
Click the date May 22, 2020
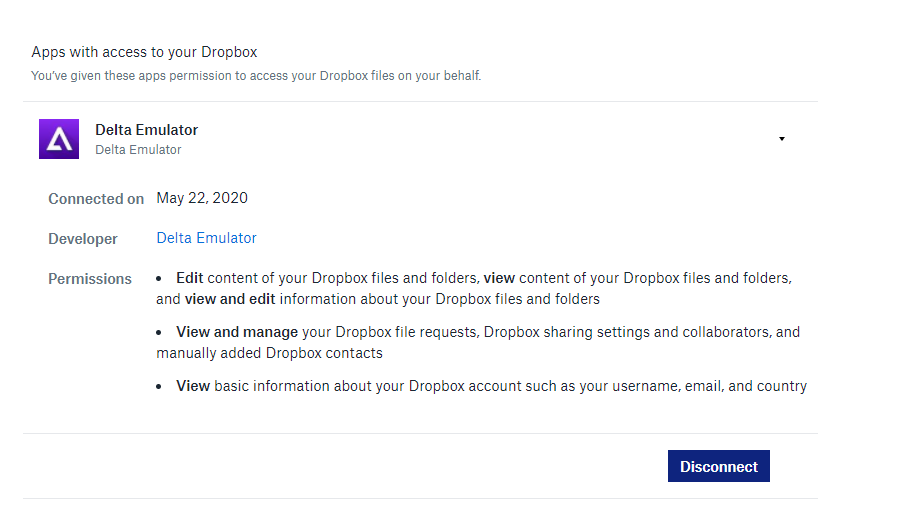202,198
